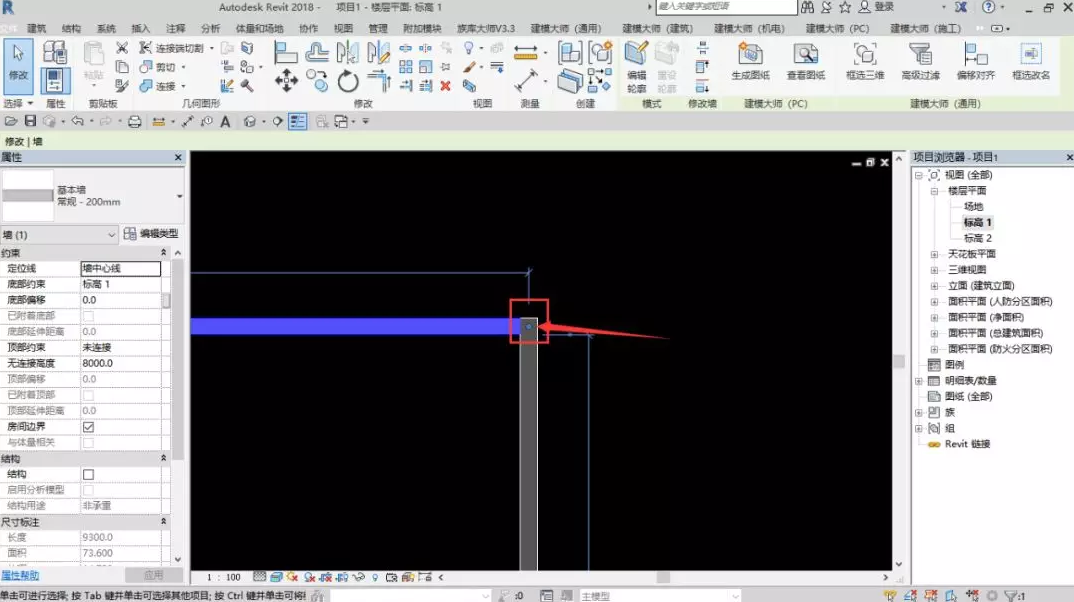The image size is (1074, 602).
Task: Click the Unconnected Height field showing 8000.0
Action: click(120, 363)
